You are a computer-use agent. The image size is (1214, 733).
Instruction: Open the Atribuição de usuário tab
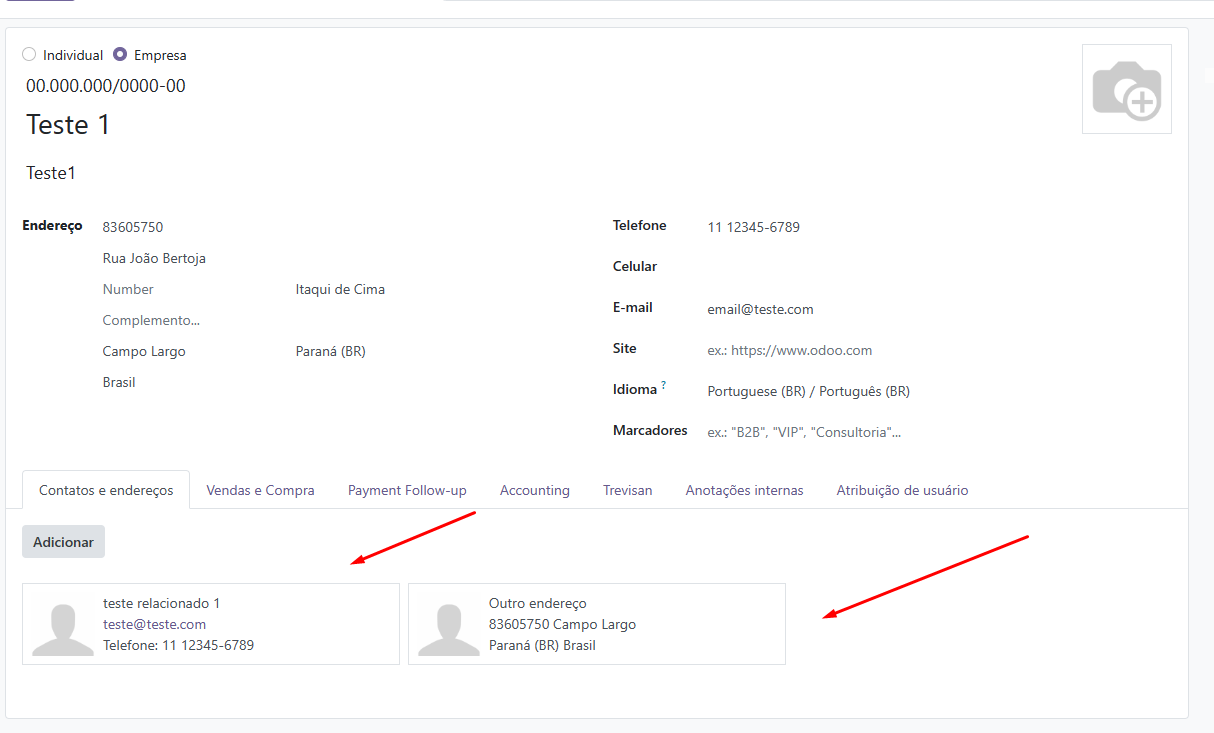point(902,490)
